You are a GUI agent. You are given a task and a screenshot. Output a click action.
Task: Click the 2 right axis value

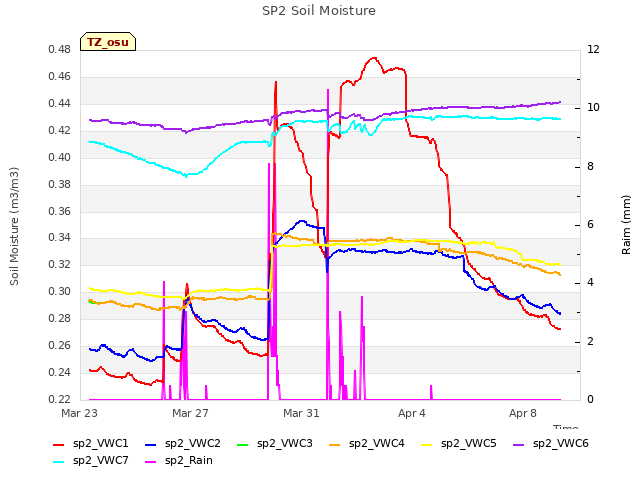590,341
